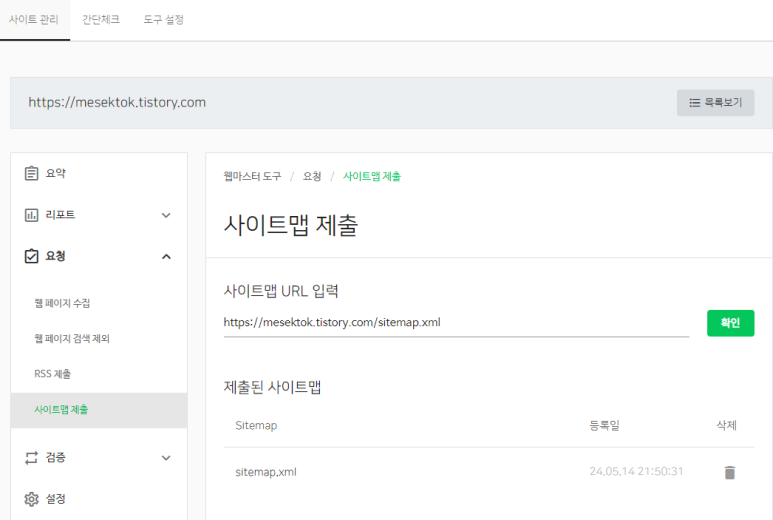
Task: Click the 요약 clipboard icon
Action: 31,173
